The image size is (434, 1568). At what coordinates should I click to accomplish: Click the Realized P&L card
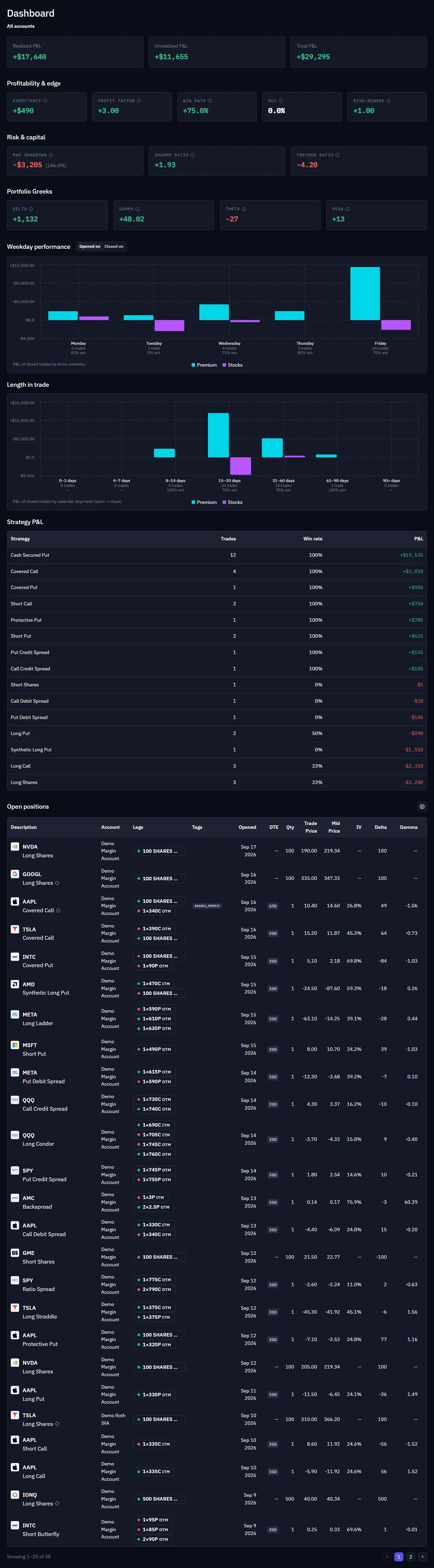[75, 52]
